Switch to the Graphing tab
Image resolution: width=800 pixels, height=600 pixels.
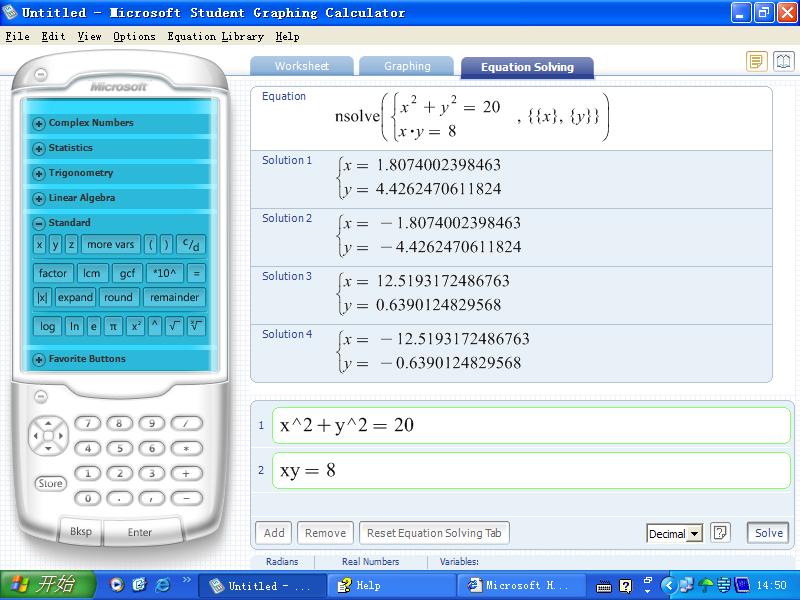tap(407, 66)
